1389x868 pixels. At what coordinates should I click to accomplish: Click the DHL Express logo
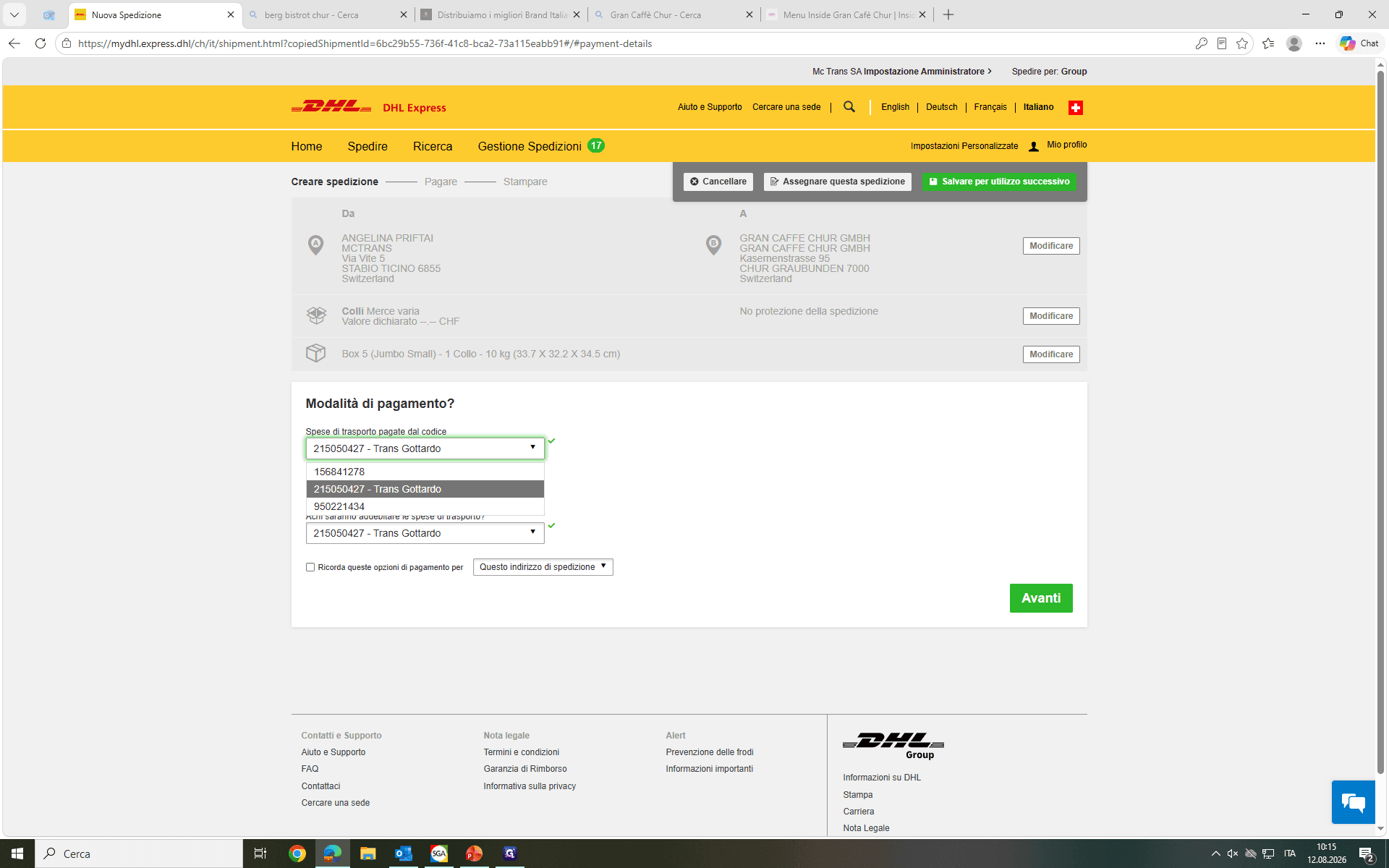368,107
